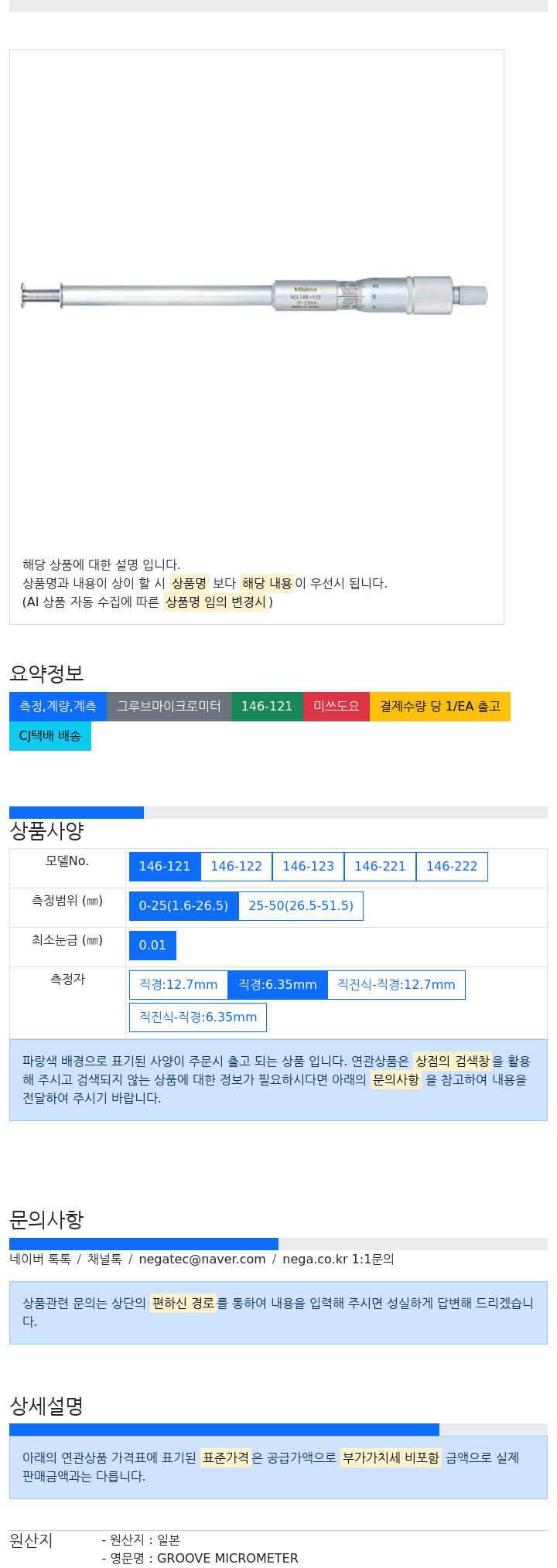This screenshot has width=557, height=1568.
Task: Choose 직경:12.7mm anvil option
Action: (179, 985)
